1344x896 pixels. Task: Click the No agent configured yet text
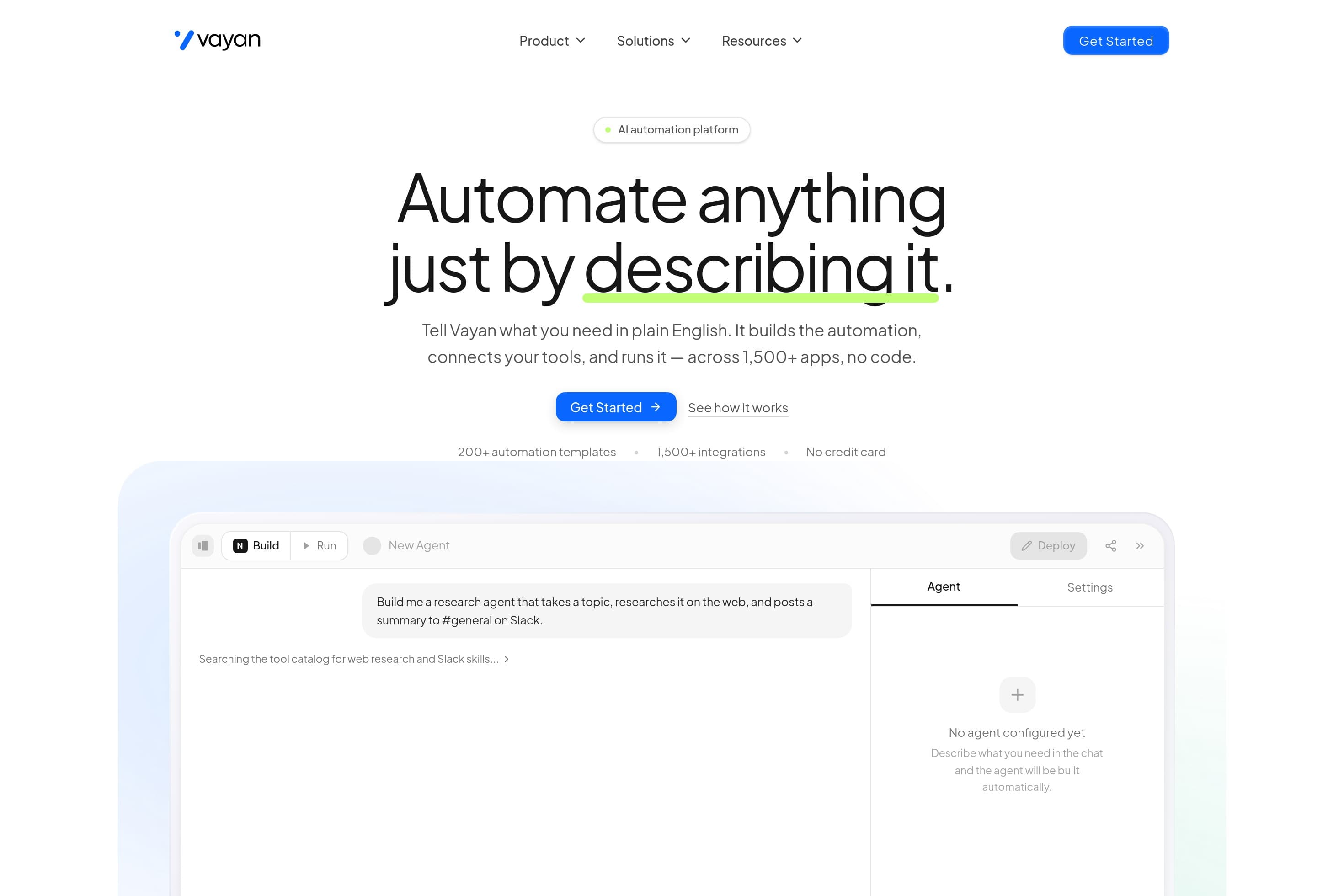pos(1017,732)
